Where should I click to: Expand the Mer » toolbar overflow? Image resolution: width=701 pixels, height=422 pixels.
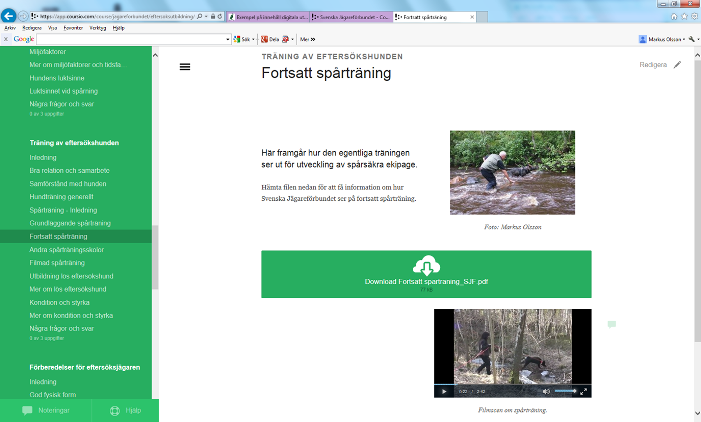307,39
